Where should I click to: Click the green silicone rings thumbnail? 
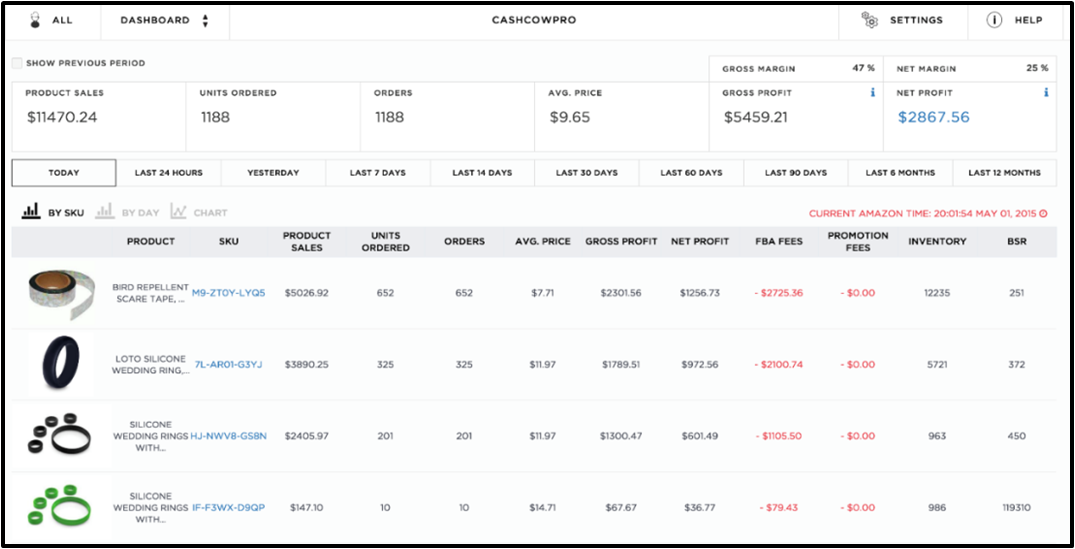point(60,507)
